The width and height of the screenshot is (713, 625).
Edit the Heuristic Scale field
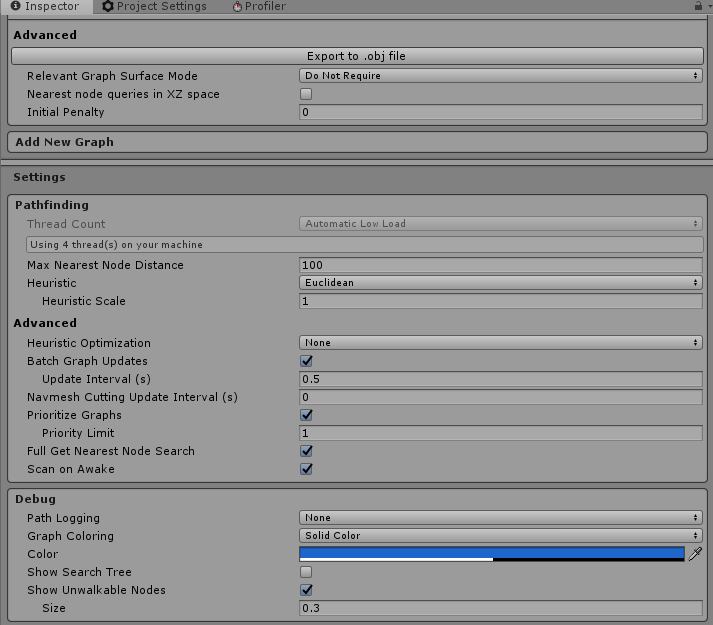coord(501,301)
